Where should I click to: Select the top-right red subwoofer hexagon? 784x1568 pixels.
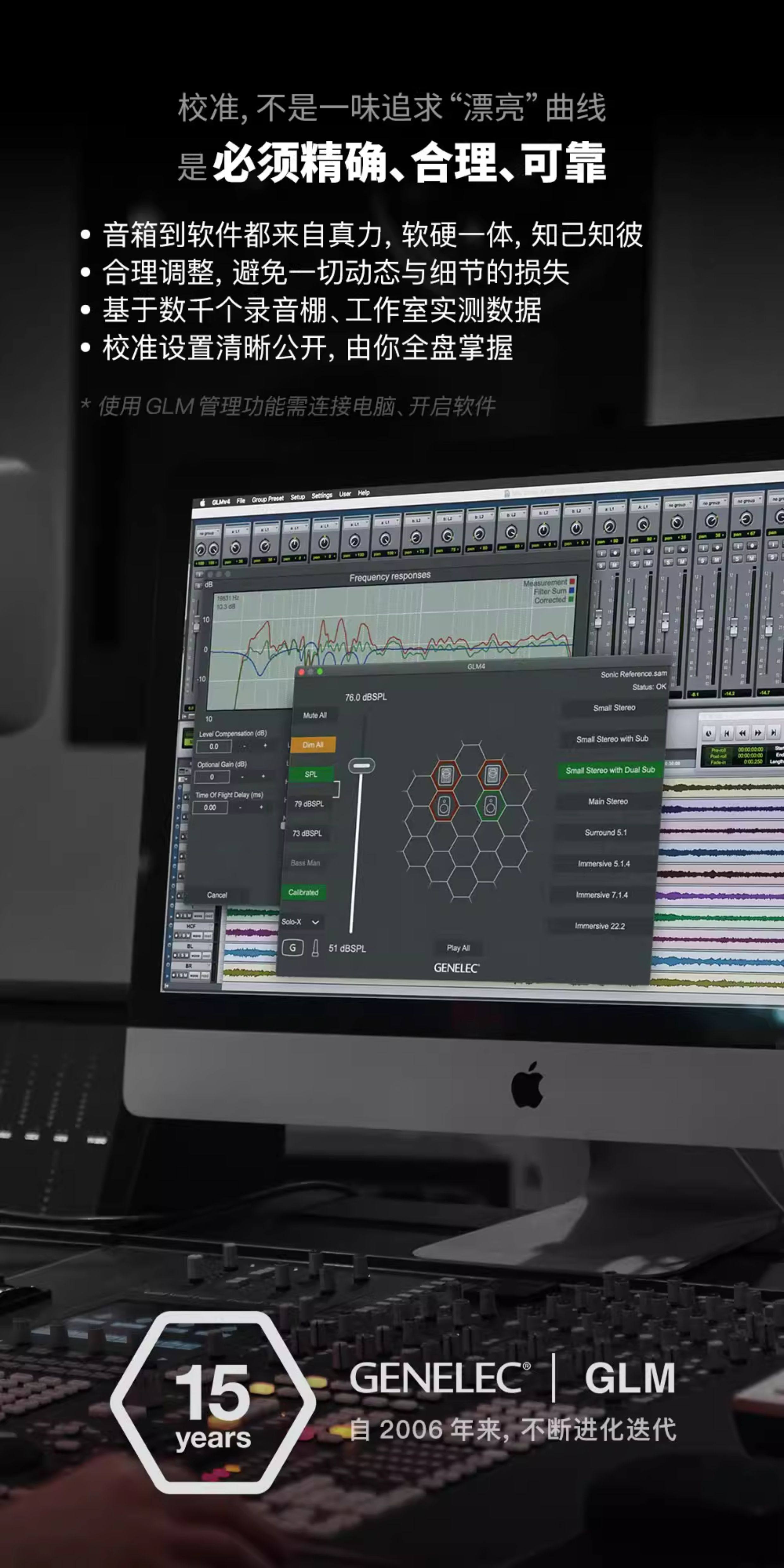pos(493,775)
